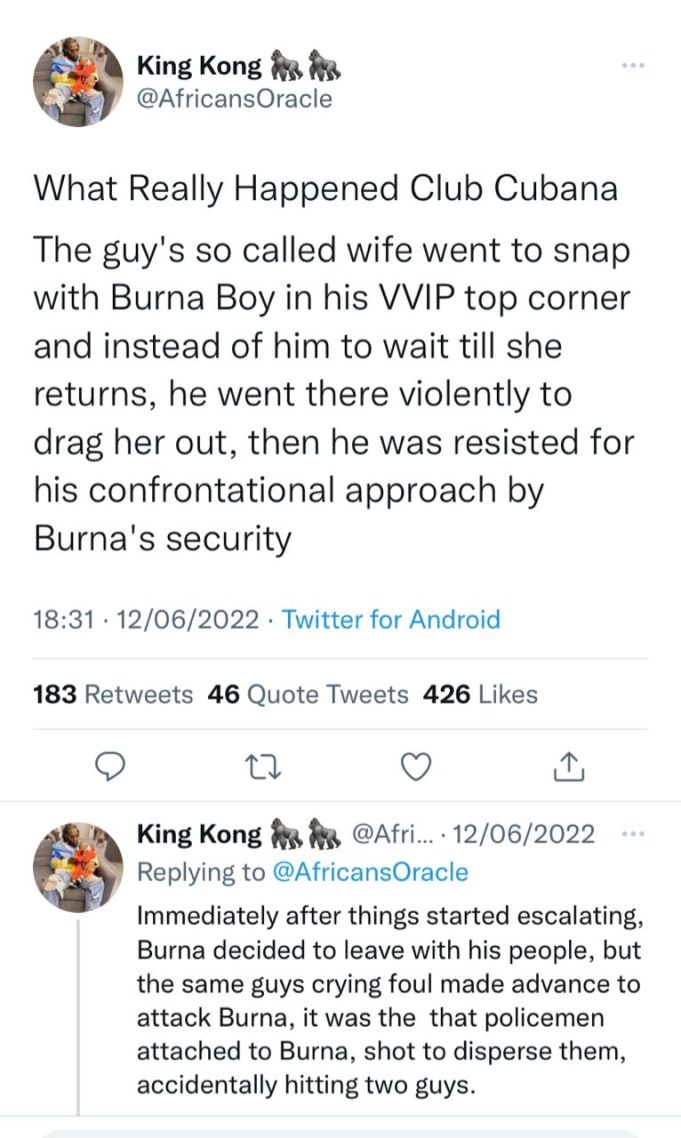Open the @AfricansOracle handle under main tweet name
The image size is (681, 1138).
click(x=233, y=99)
